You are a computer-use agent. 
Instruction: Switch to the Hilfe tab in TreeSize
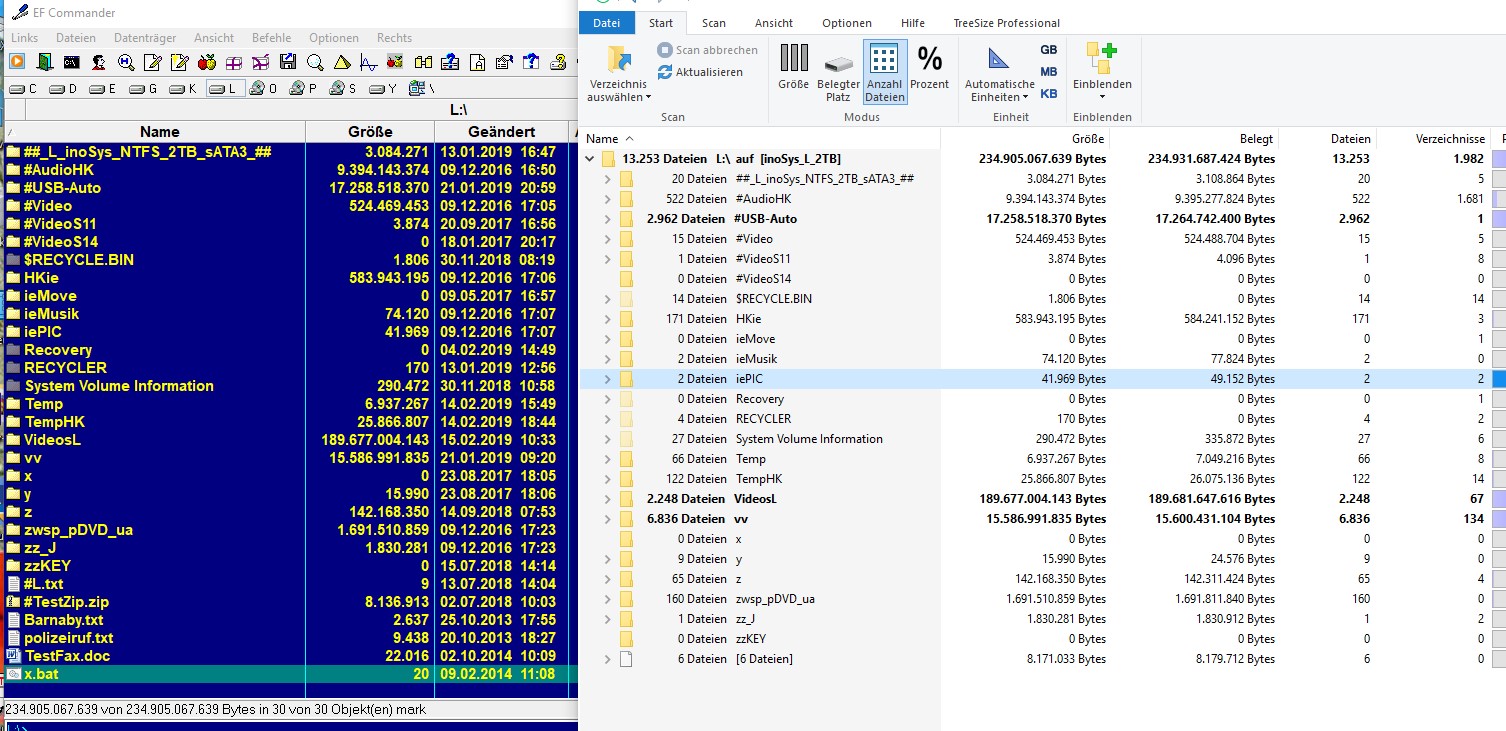pos(911,23)
